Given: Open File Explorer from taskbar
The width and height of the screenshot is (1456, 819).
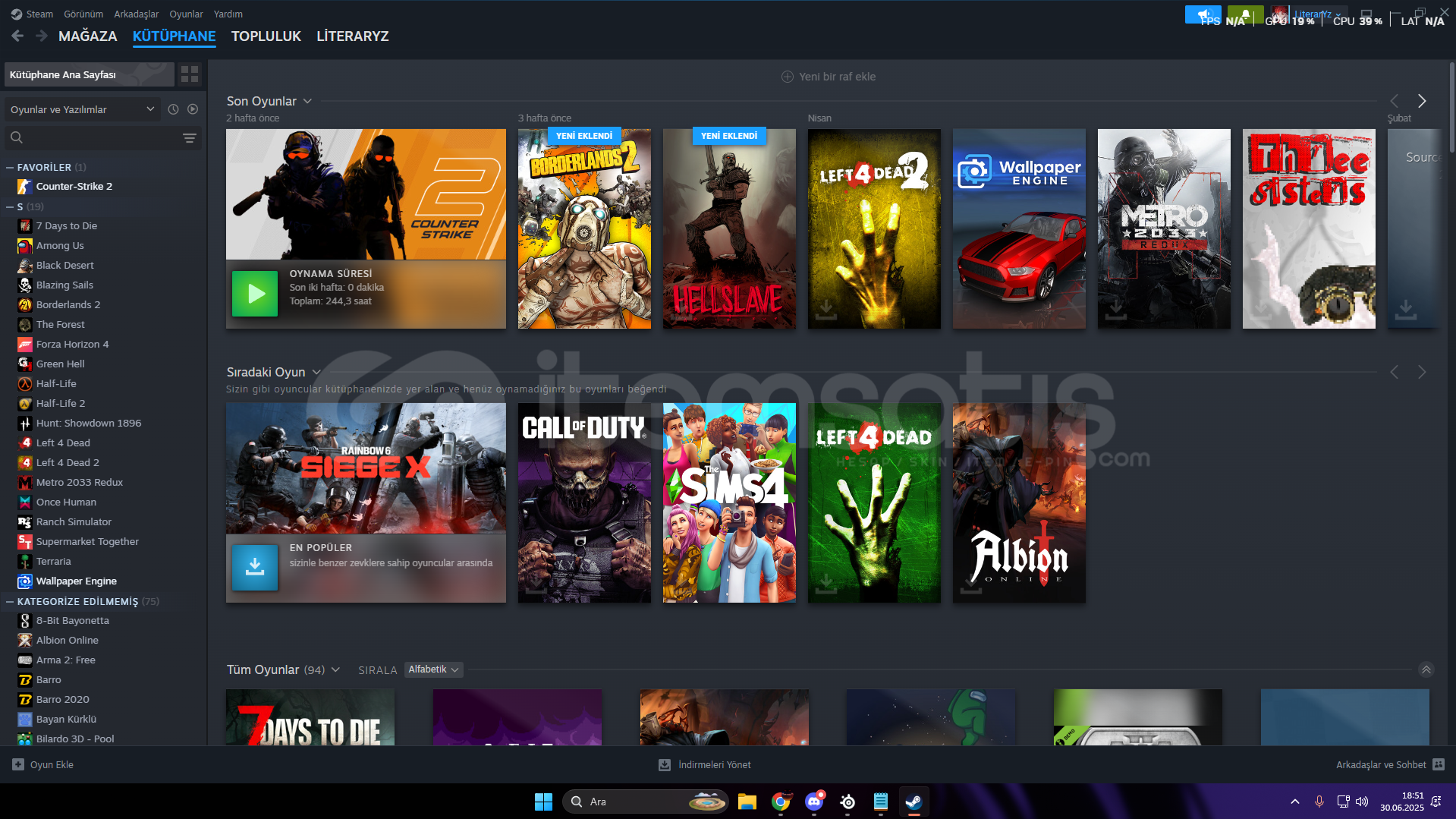Looking at the screenshot, I should coord(747,802).
